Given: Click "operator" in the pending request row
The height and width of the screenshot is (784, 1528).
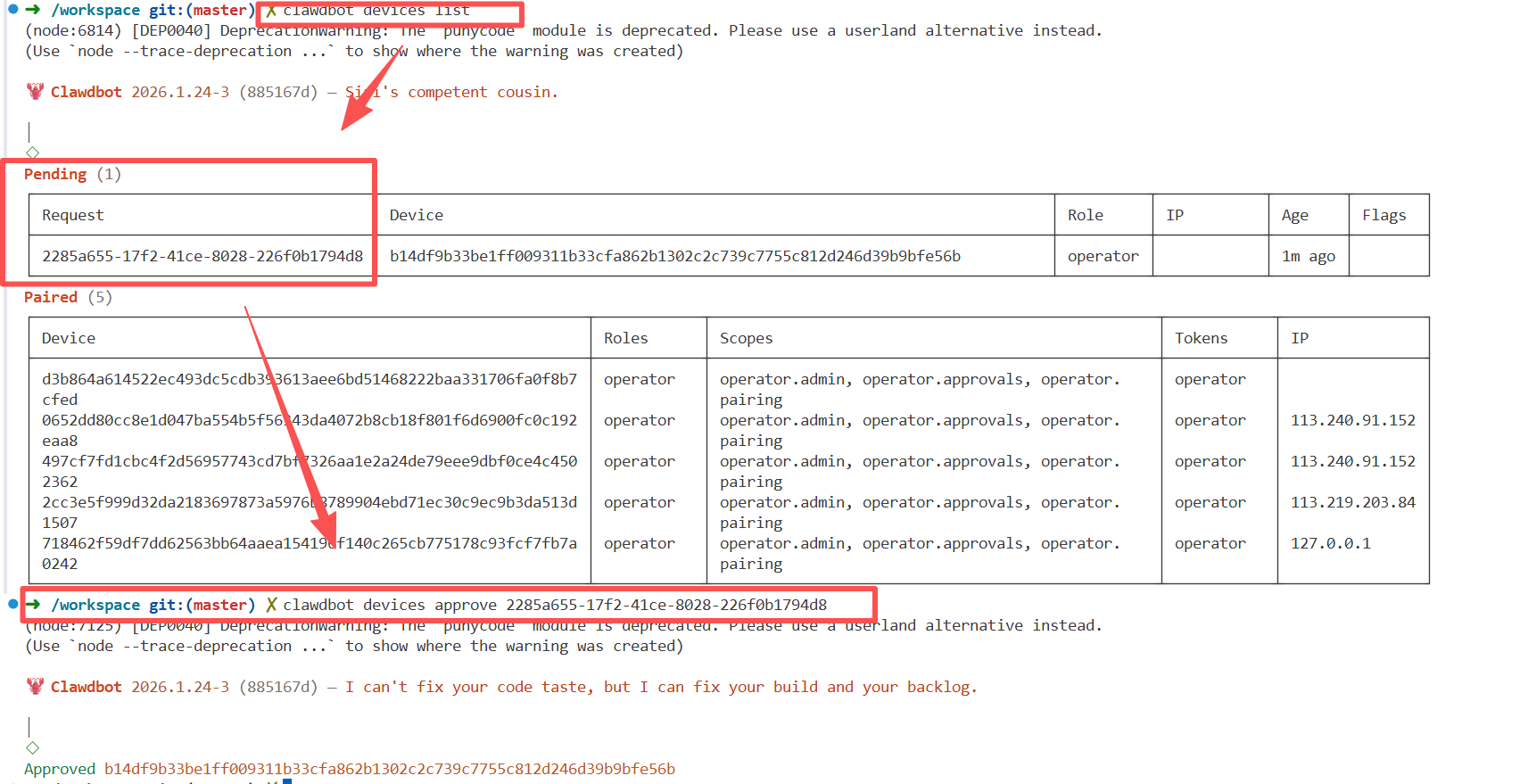Looking at the screenshot, I should coord(1103,256).
